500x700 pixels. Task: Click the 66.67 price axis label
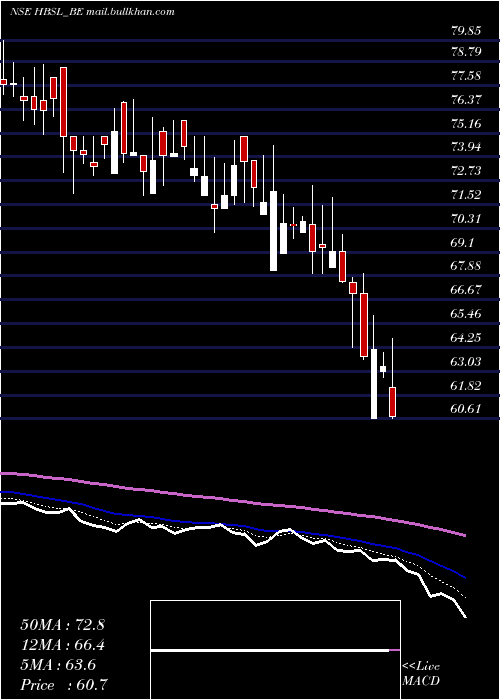(x=466, y=289)
